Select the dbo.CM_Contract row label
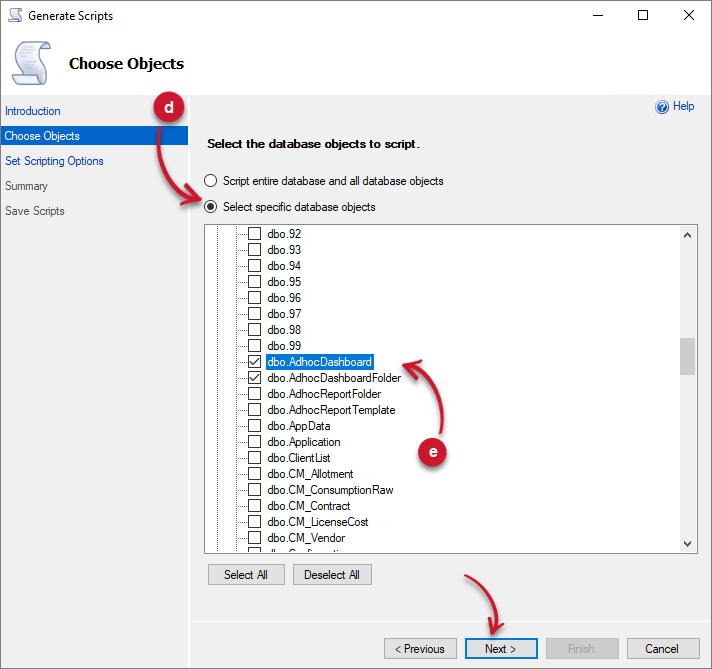The image size is (712, 669). coord(309,505)
